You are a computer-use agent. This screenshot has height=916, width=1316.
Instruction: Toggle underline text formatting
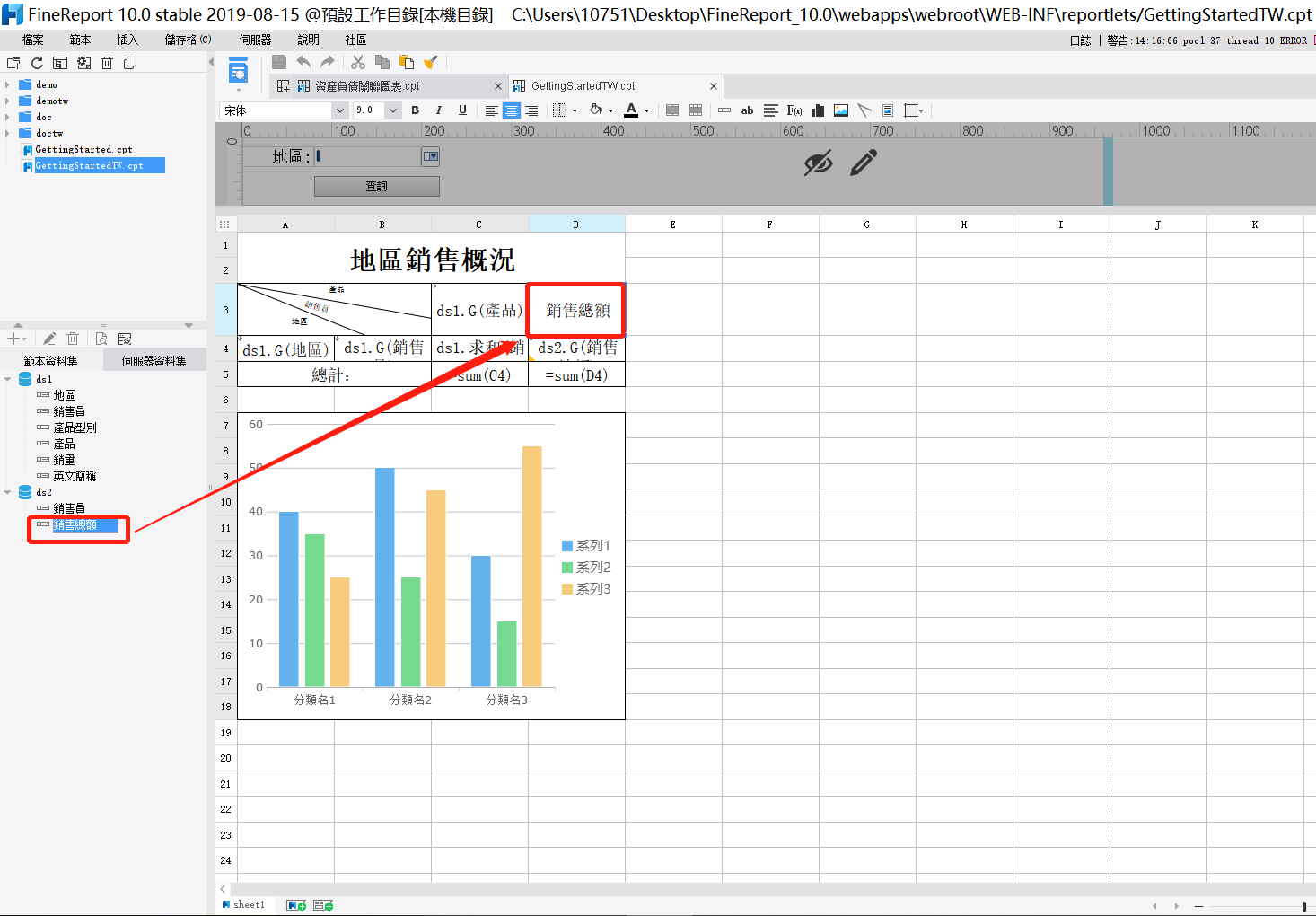[x=462, y=110]
